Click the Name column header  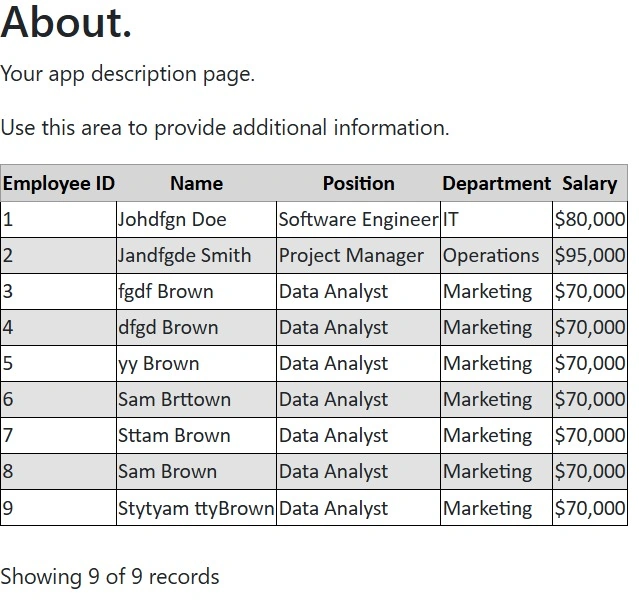(x=196, y=183)
